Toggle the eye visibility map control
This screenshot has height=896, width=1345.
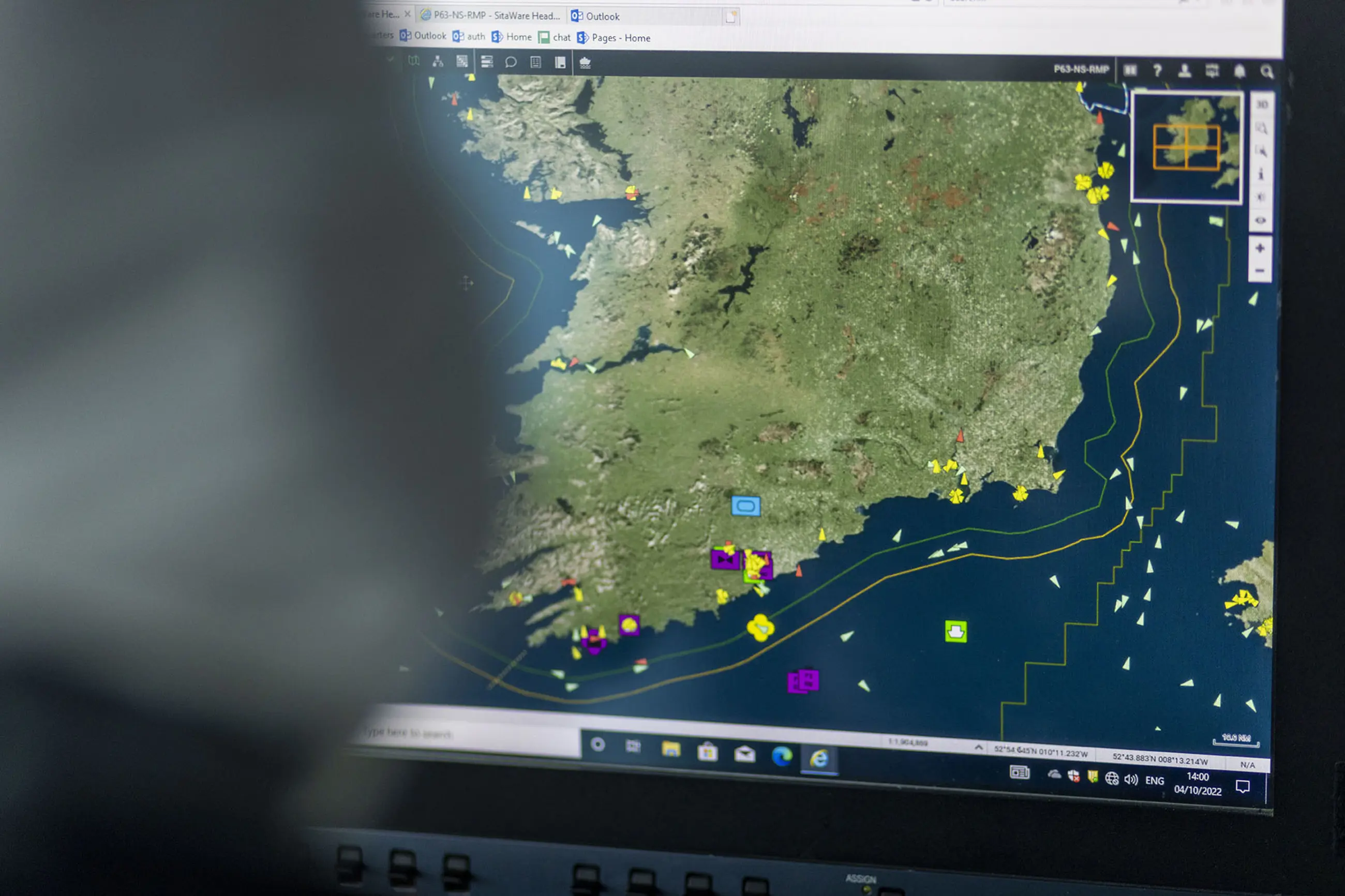tap(1260, 221)
